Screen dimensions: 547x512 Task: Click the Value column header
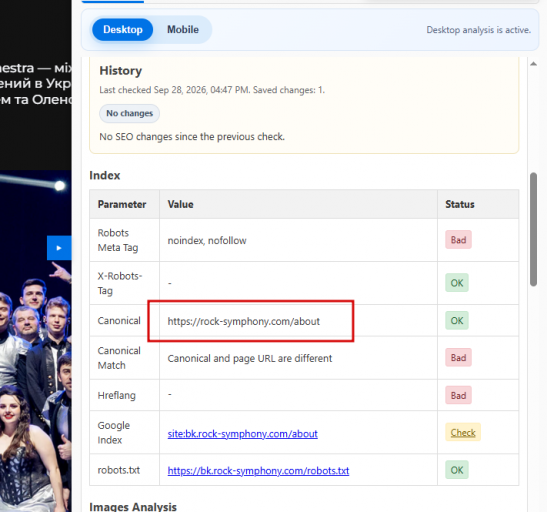pos(298,204)
